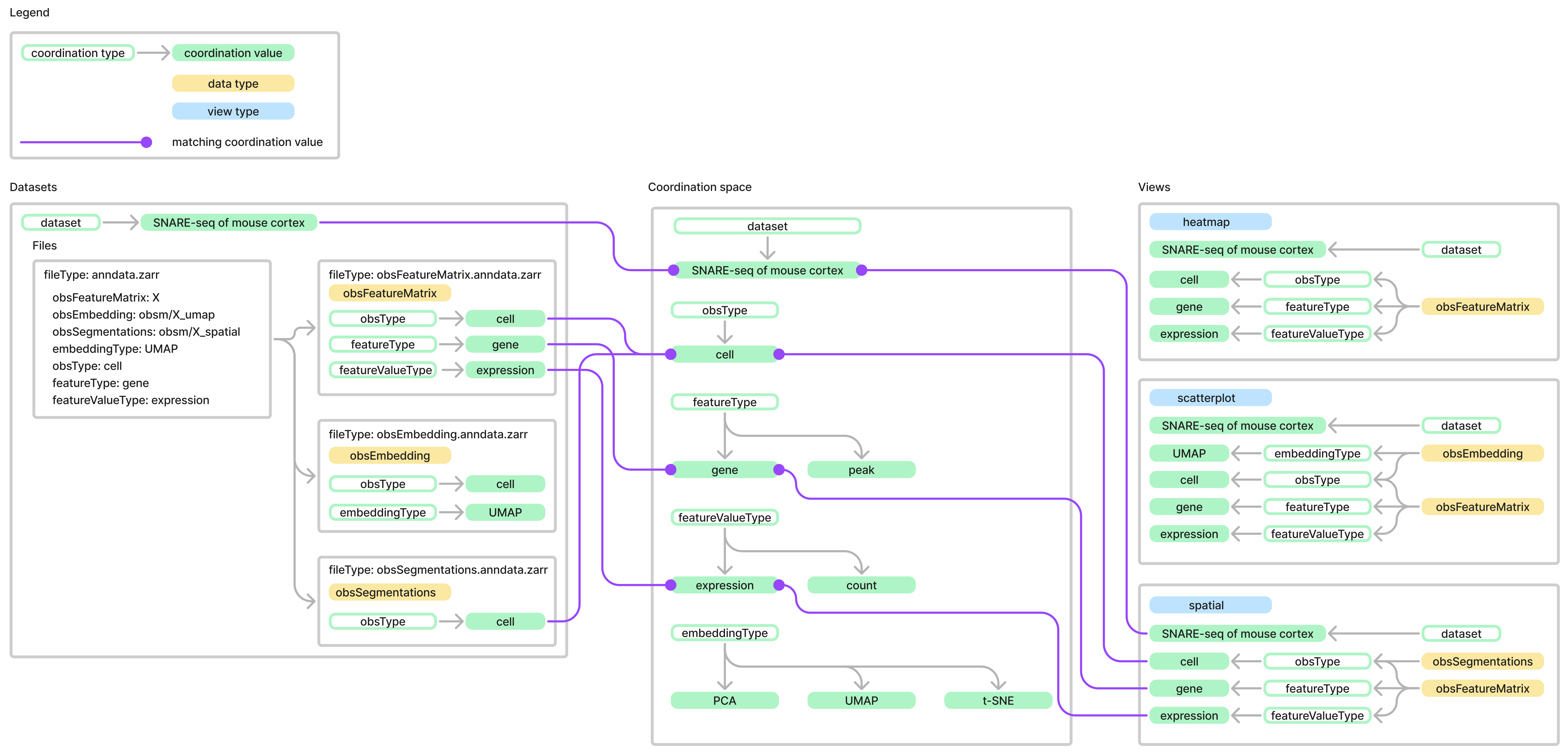Click the peak coordination value node
The width and height of the screenshot is (1568, 754).
click(861, 470)
